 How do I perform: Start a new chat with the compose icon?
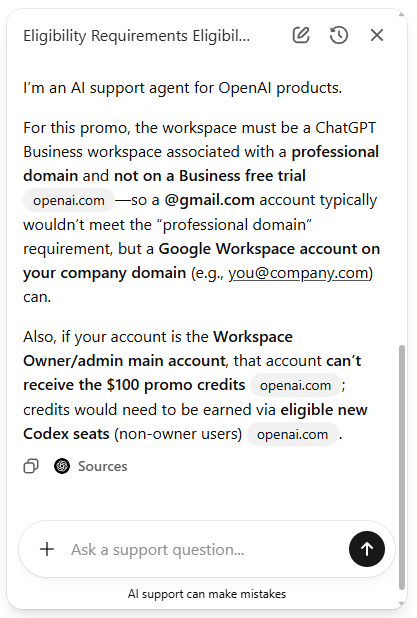301,35
